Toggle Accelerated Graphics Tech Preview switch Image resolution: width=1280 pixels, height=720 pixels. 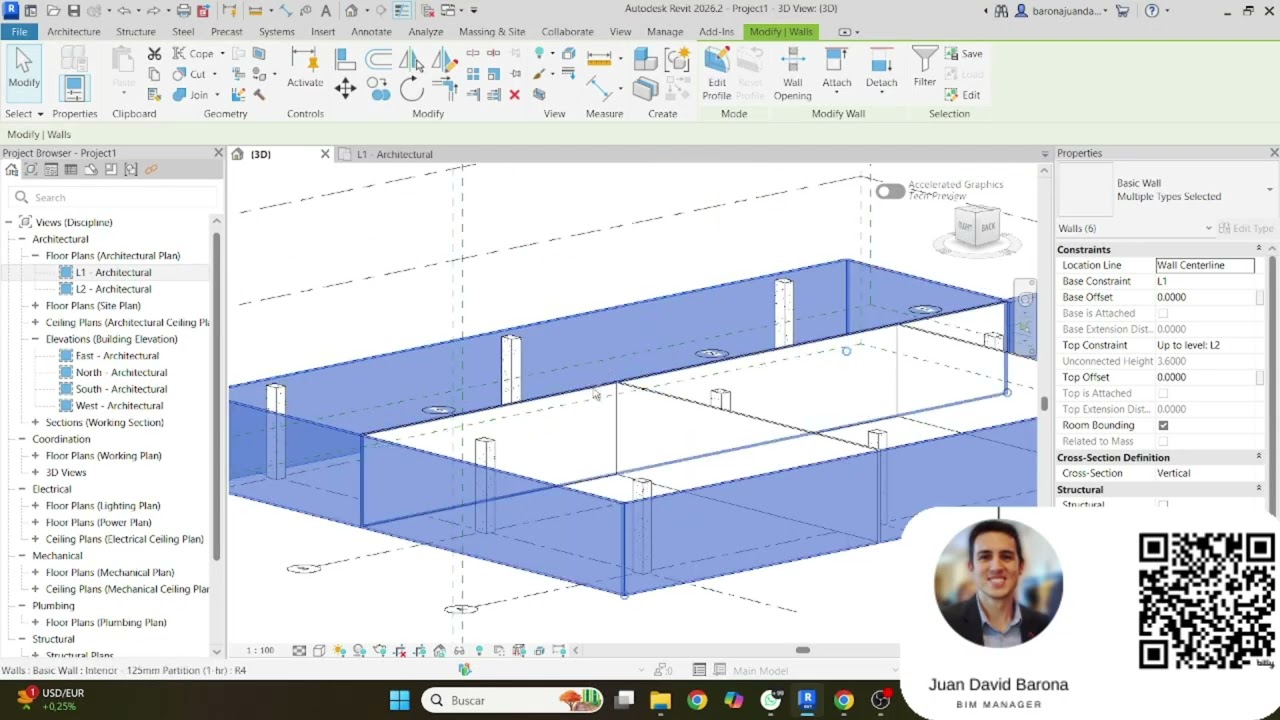click(x=889, y=191)
